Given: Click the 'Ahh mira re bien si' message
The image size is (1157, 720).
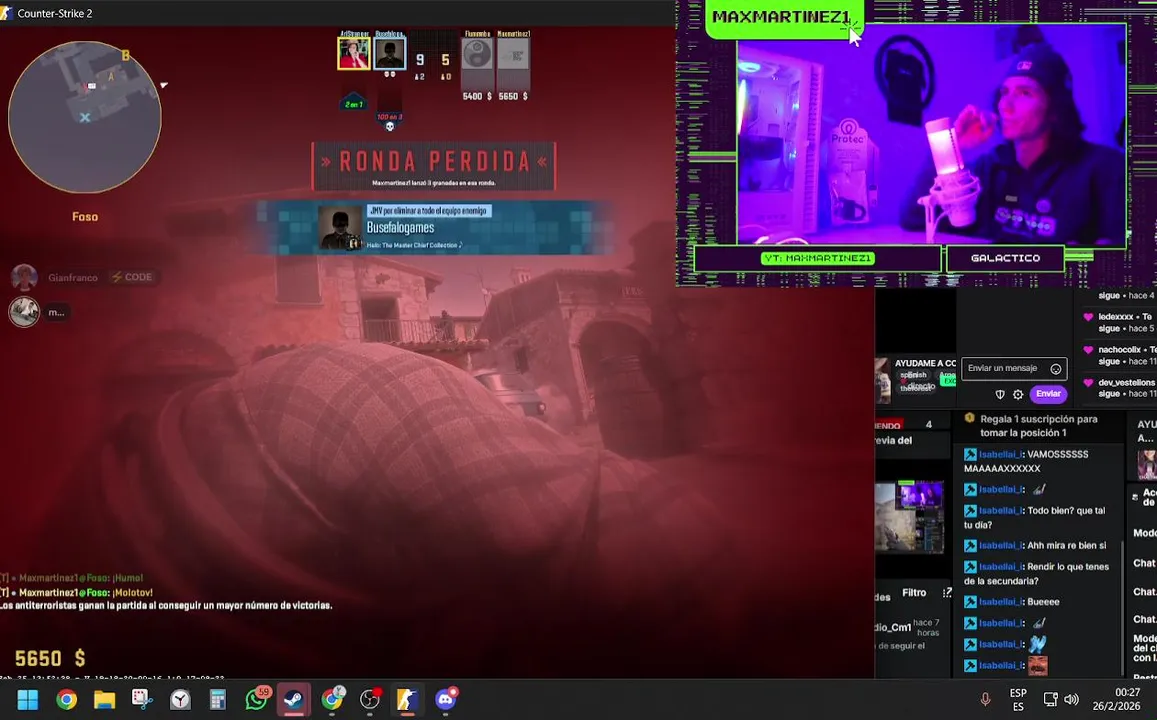Looking at the screenshot, I should click(1035, 546).
